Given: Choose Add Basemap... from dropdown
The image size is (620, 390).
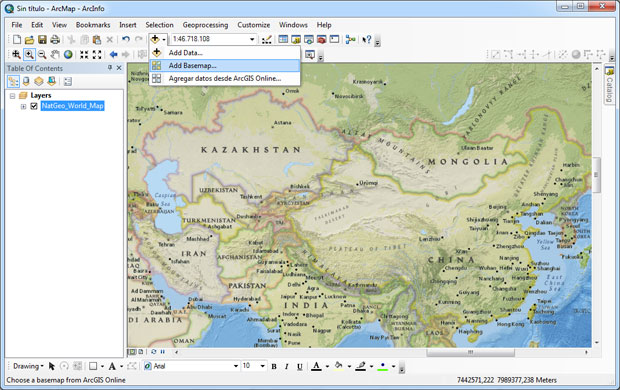Looking at the screenshot, I should pos(225,66).
